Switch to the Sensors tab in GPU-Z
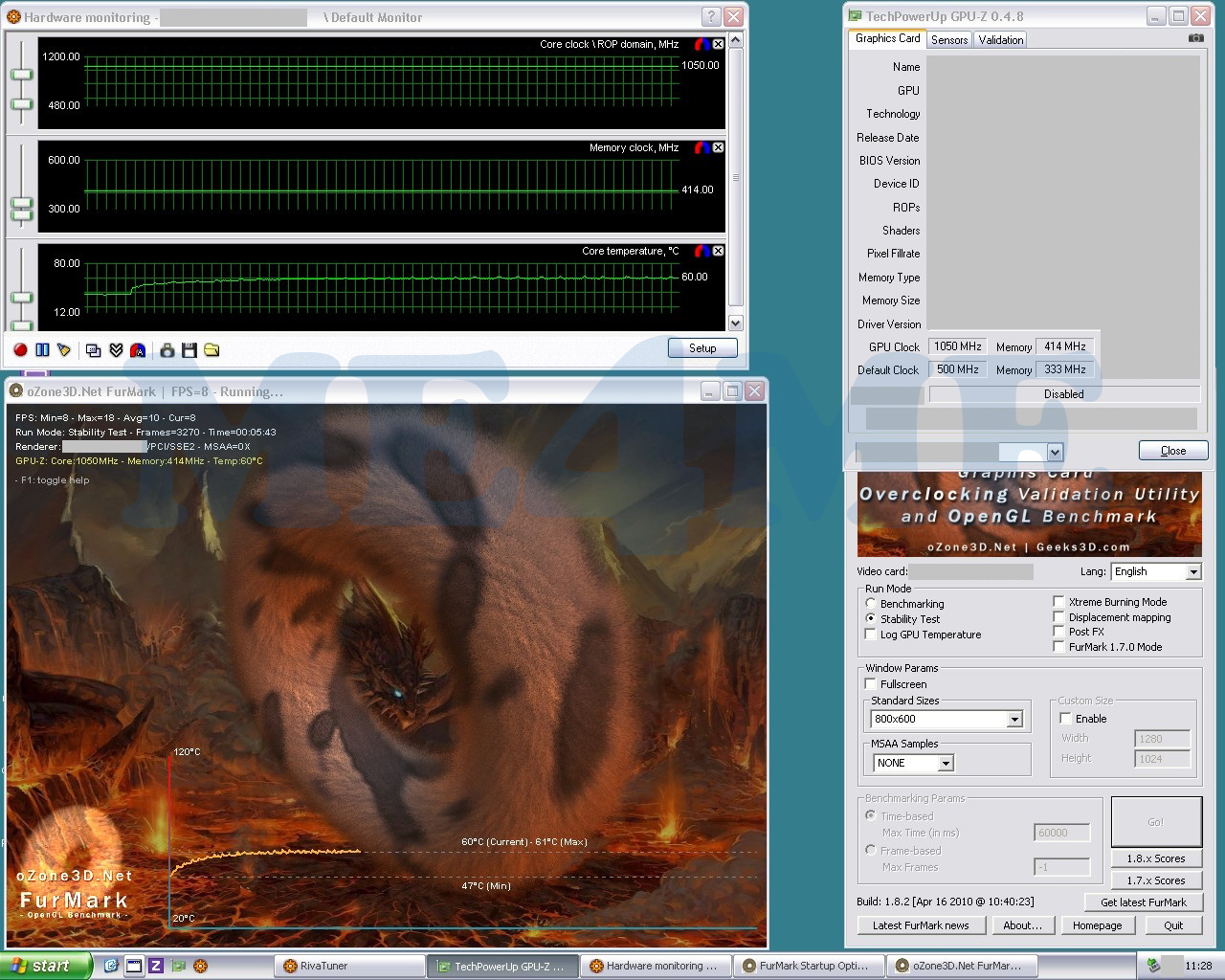 (x=948, y=40)
